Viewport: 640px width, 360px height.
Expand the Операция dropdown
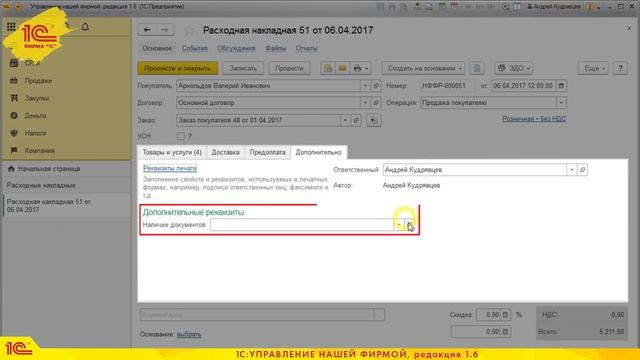[x=561, y=103]
